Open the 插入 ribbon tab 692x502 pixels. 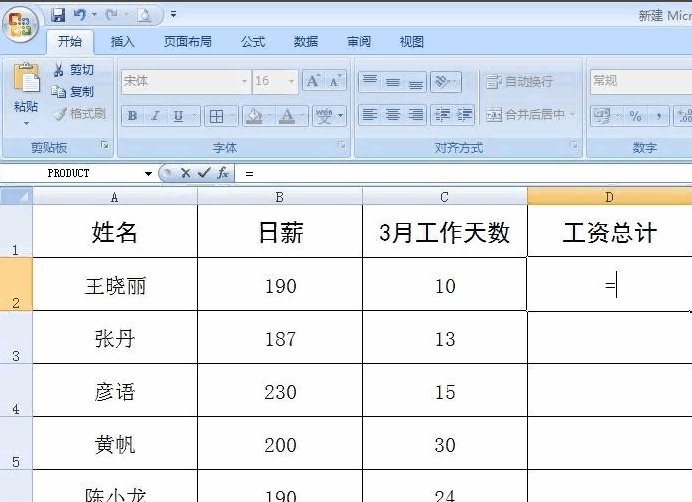pos(122,42)
